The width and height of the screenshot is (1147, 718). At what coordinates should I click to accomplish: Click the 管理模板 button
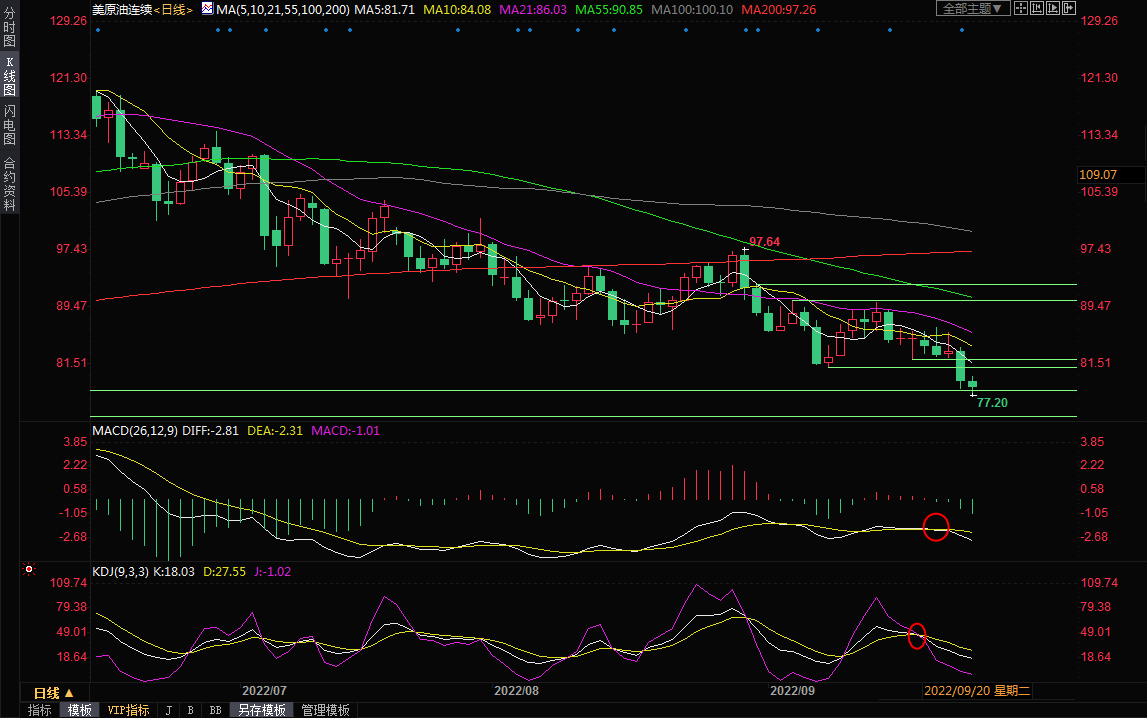pos(326,710)
